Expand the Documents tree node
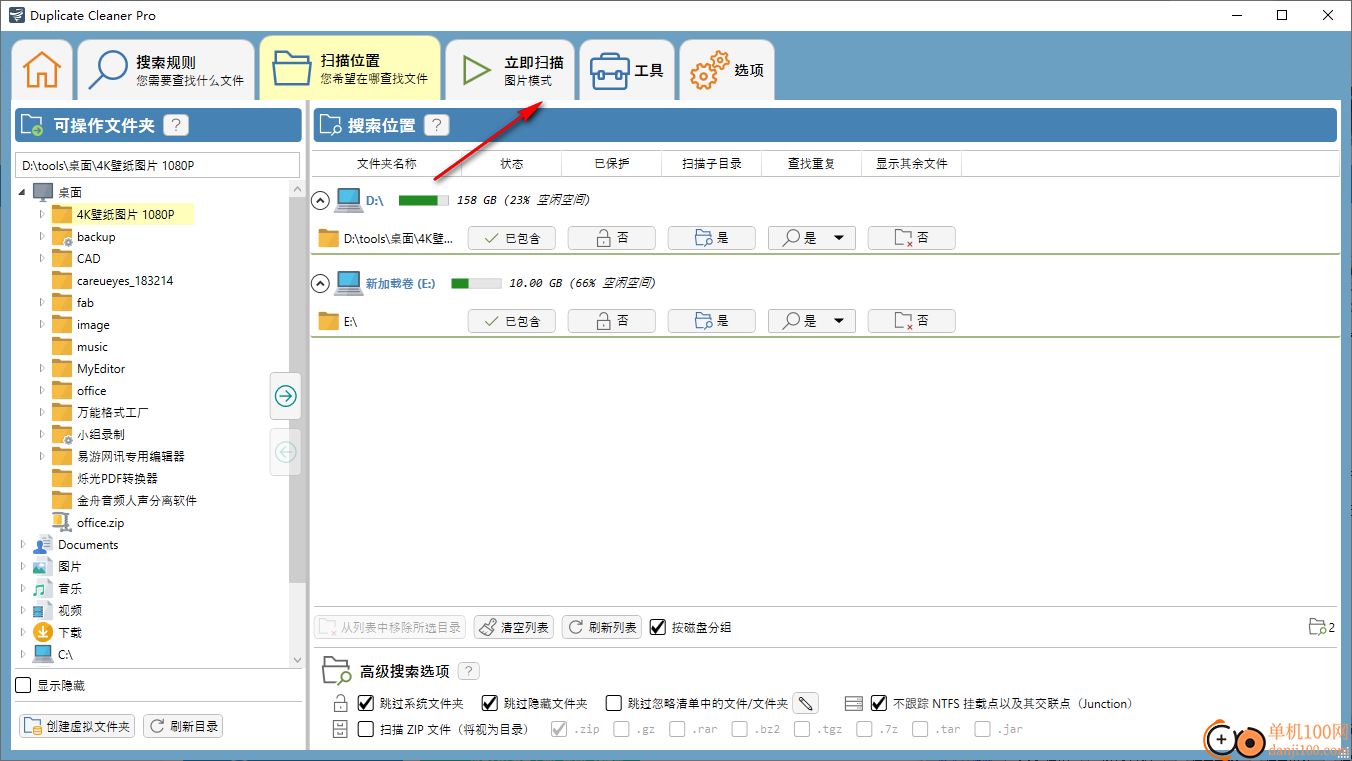1352x761 pixels. coord(23,545)
